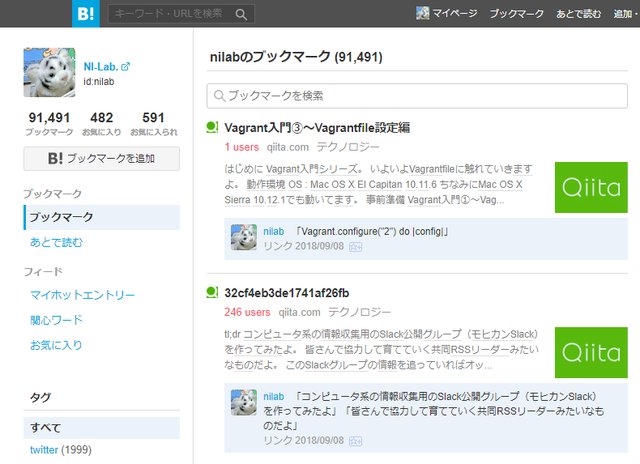Open あとで読む in the top navigation

[578, 13]
